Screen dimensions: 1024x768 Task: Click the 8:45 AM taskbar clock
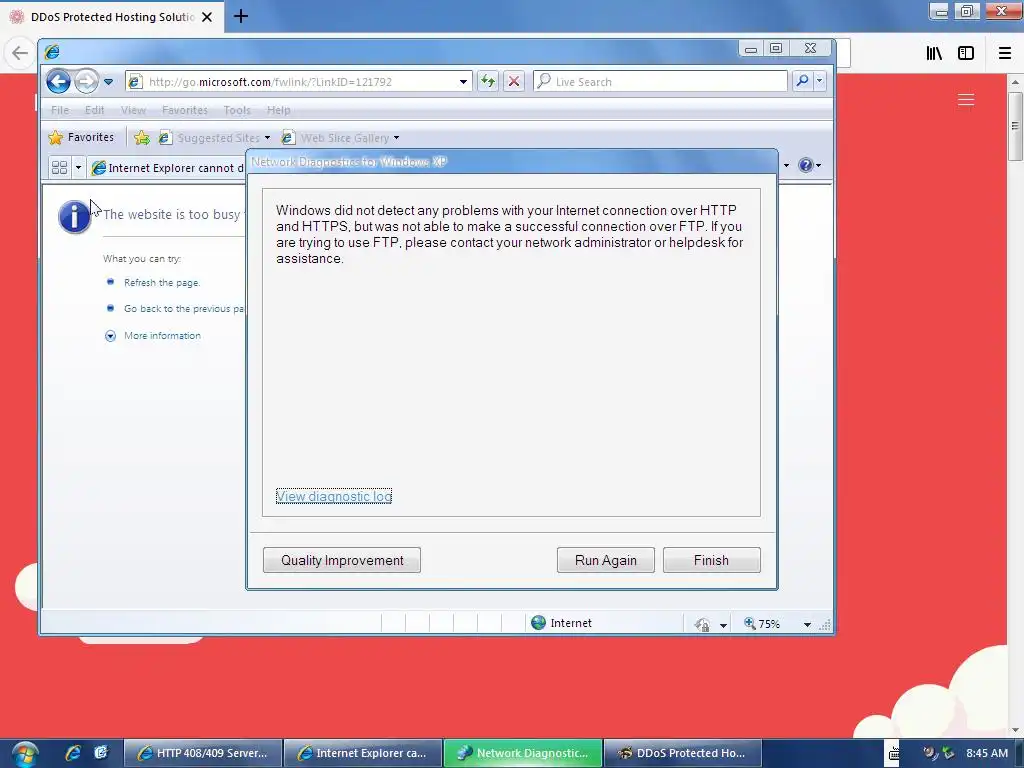987,753
